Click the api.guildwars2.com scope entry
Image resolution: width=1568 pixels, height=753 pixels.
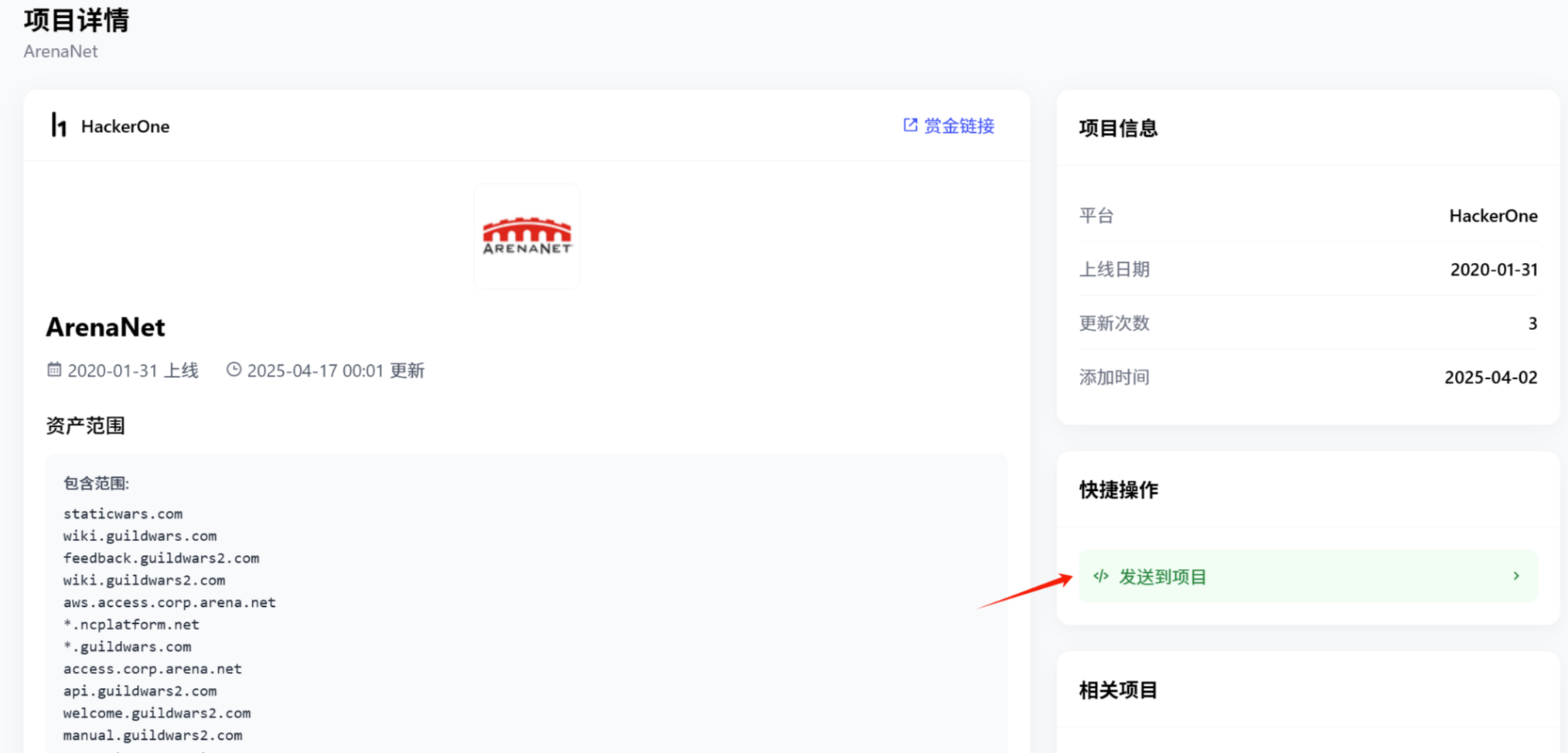pos(140,691)
